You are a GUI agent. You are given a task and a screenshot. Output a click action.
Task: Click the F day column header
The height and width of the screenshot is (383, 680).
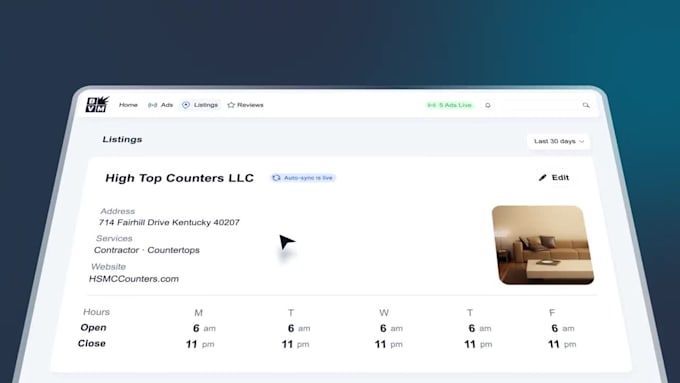(552, 313)
